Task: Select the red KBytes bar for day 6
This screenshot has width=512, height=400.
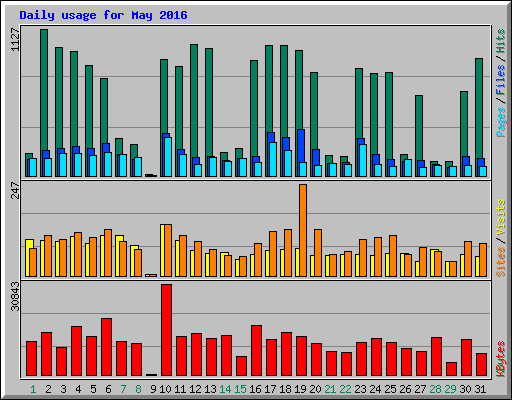Action: click(106, 347)
